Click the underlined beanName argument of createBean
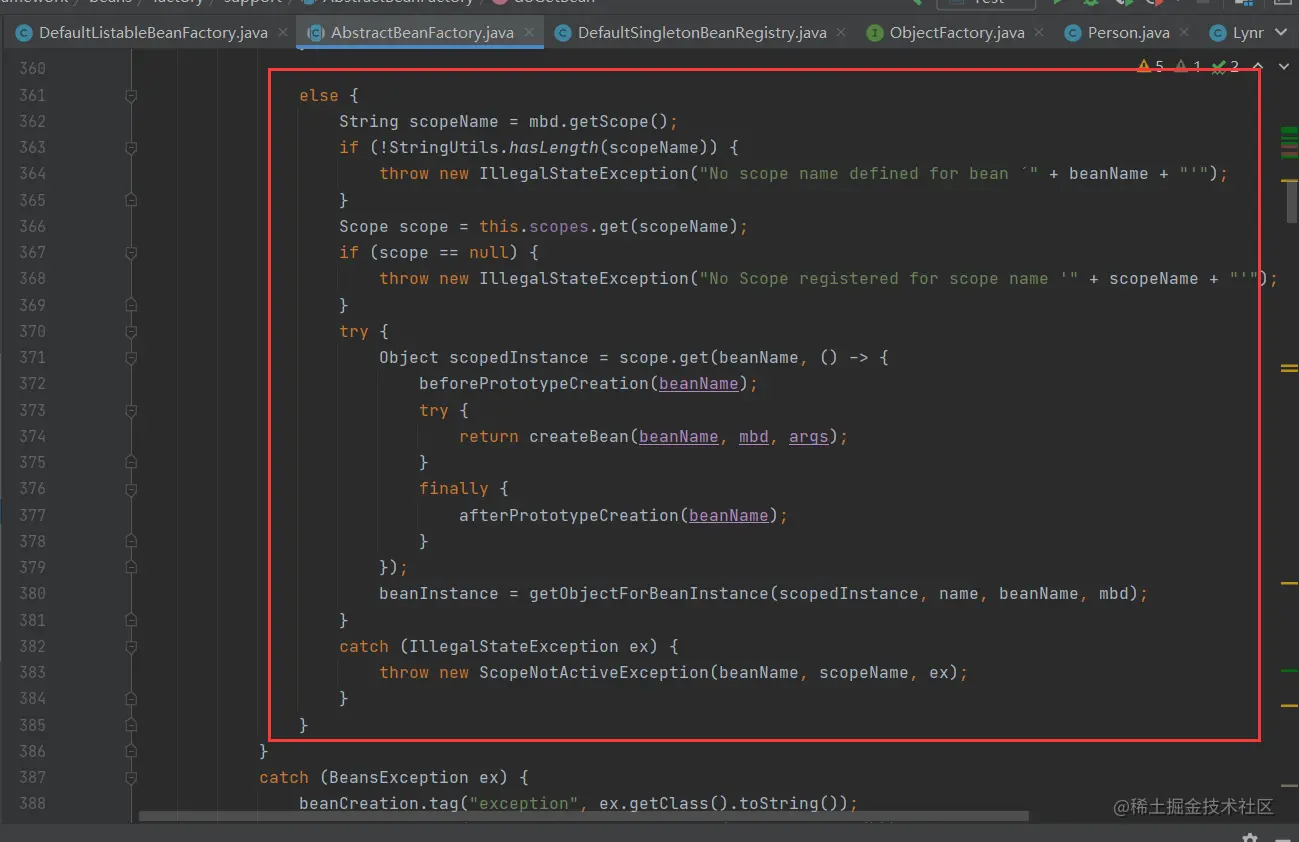 [679, 436]
